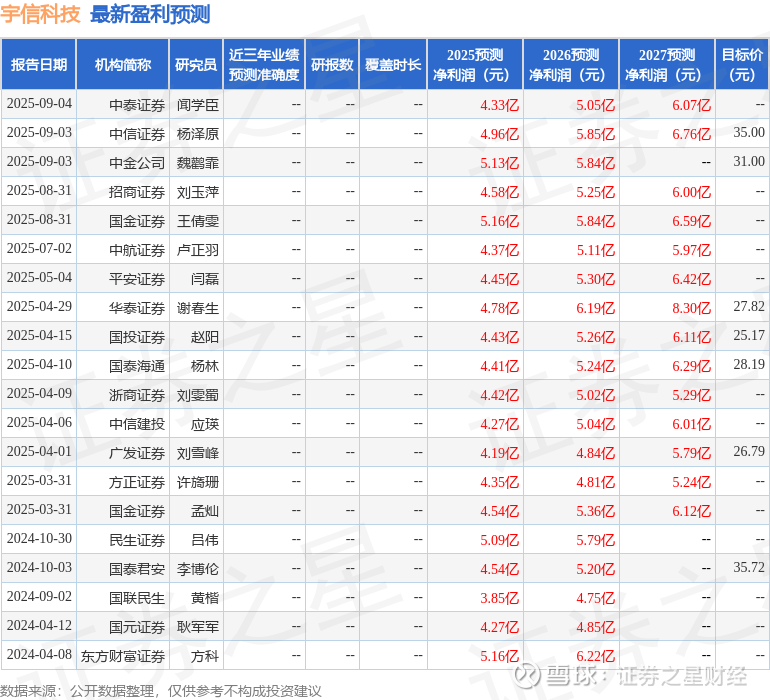Click 5.29亿 forecast value
The height and width of the screenshot is (700, 770).
click(x=691, y=395)
